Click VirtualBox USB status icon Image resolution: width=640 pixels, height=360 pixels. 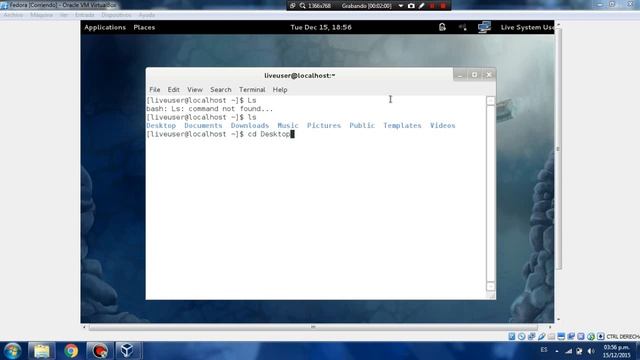click(542, 336)
